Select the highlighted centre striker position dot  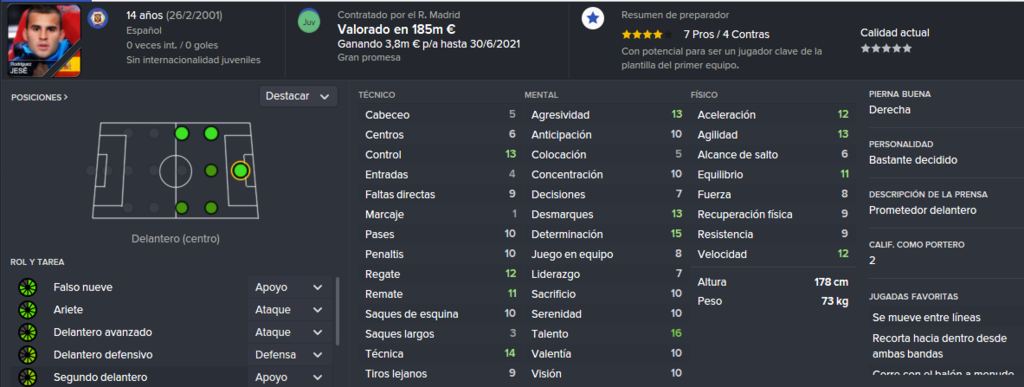[x=240, y=171]
